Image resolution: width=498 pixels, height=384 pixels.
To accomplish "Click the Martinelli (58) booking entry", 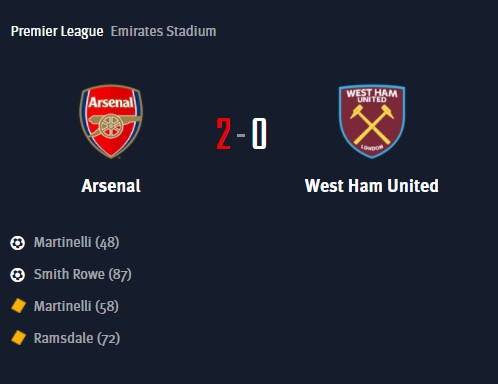I will pos(76,306).
